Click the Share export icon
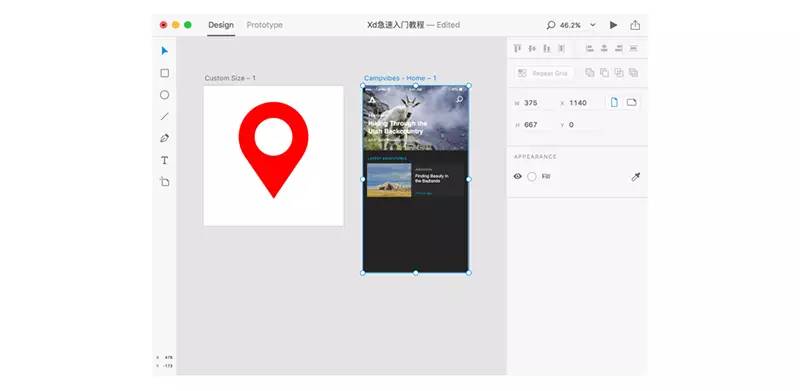 click(635, 25)
